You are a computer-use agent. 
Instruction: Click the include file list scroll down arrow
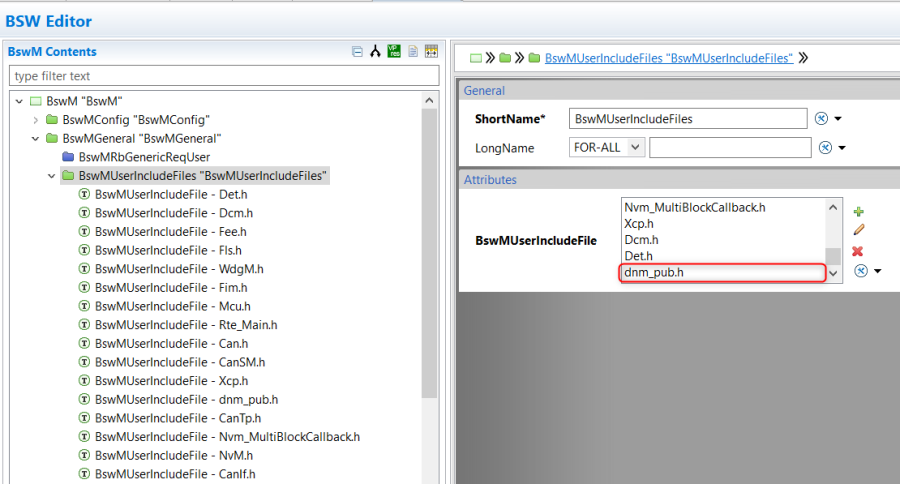[x=833, y=273]
